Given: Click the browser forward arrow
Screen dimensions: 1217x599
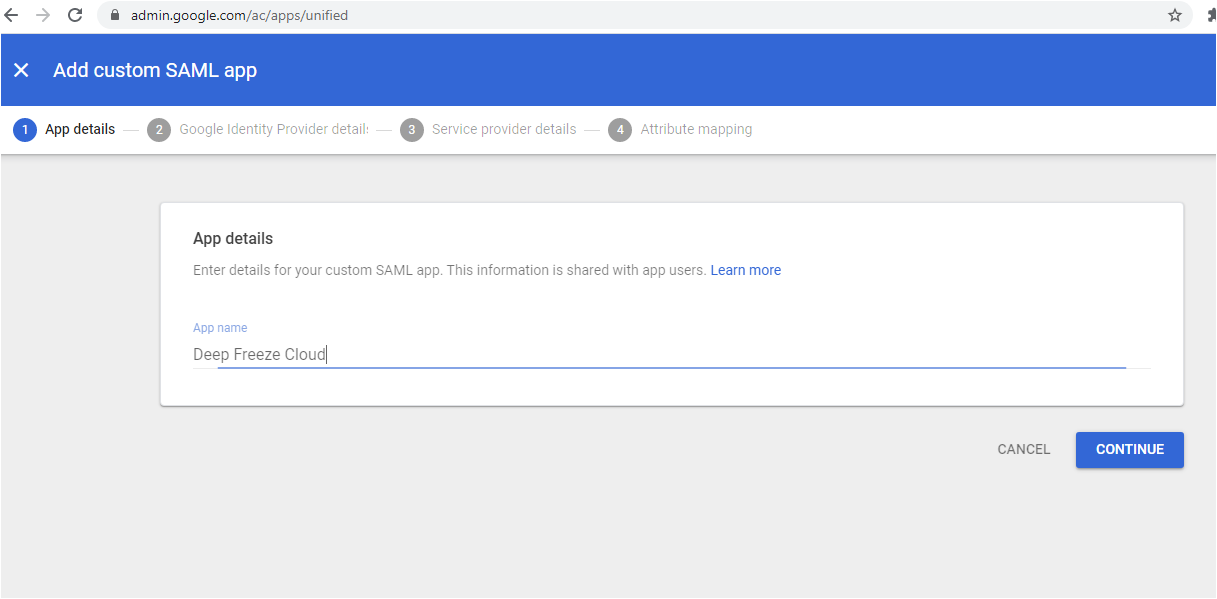Looking at the screenshot, I should click(x=42, y=15).
